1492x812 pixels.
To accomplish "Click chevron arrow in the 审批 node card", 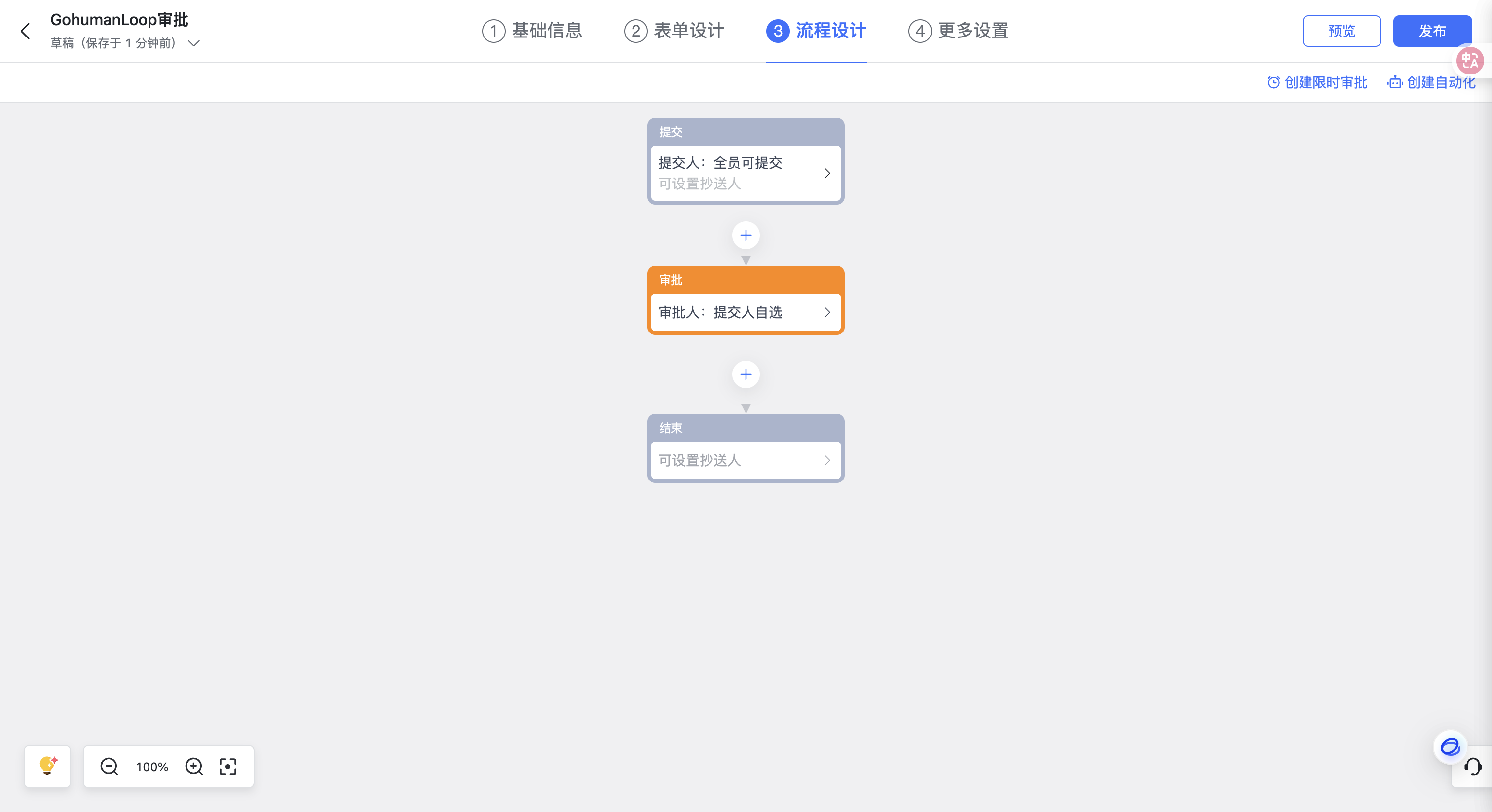I will 827,313.
